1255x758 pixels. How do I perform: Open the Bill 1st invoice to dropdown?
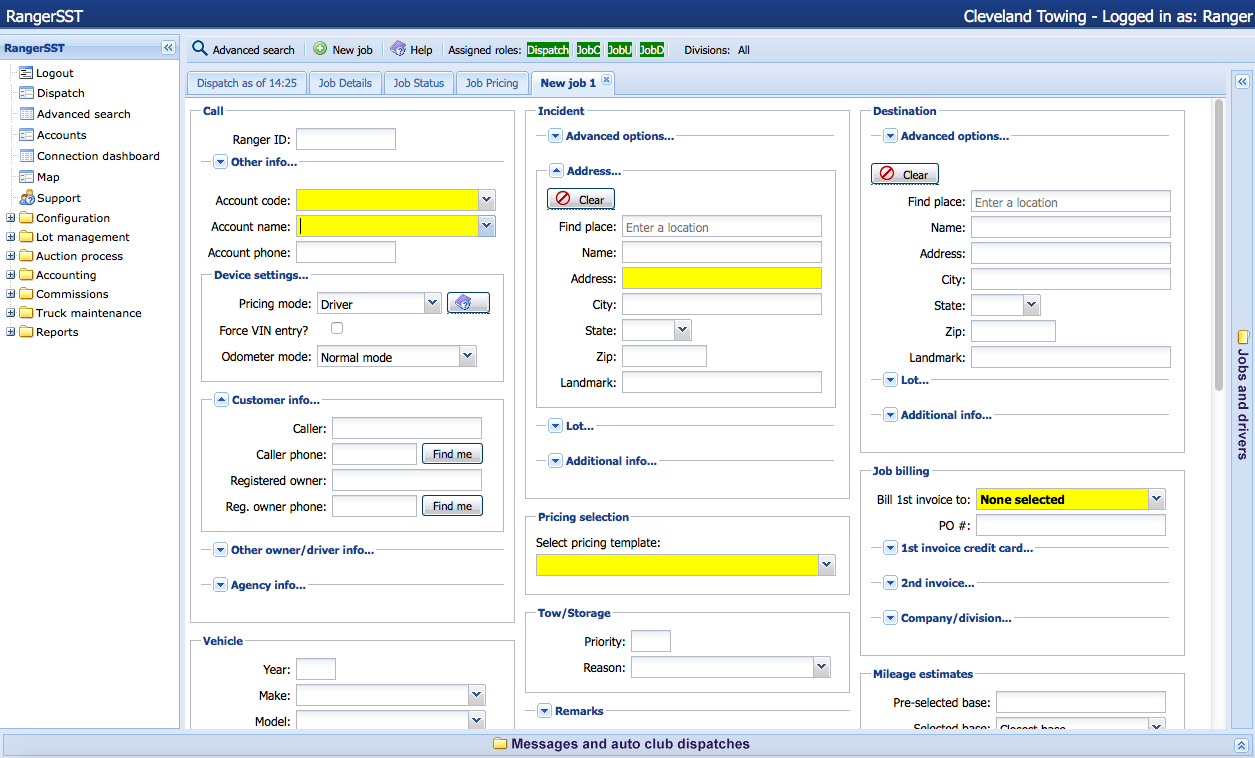click(x=1156, y=499)
